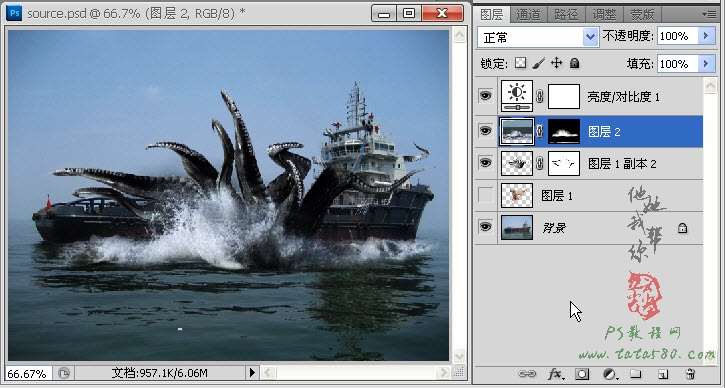This screenshot has width=725, height=388.
Task: Open the blend mode 正常 dropdown
Action: (x=538, y=37)
